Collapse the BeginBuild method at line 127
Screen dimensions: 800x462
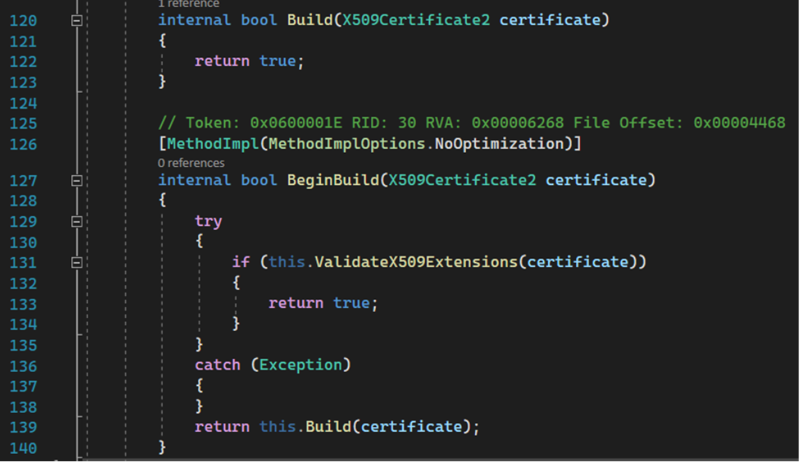point(78,181)
